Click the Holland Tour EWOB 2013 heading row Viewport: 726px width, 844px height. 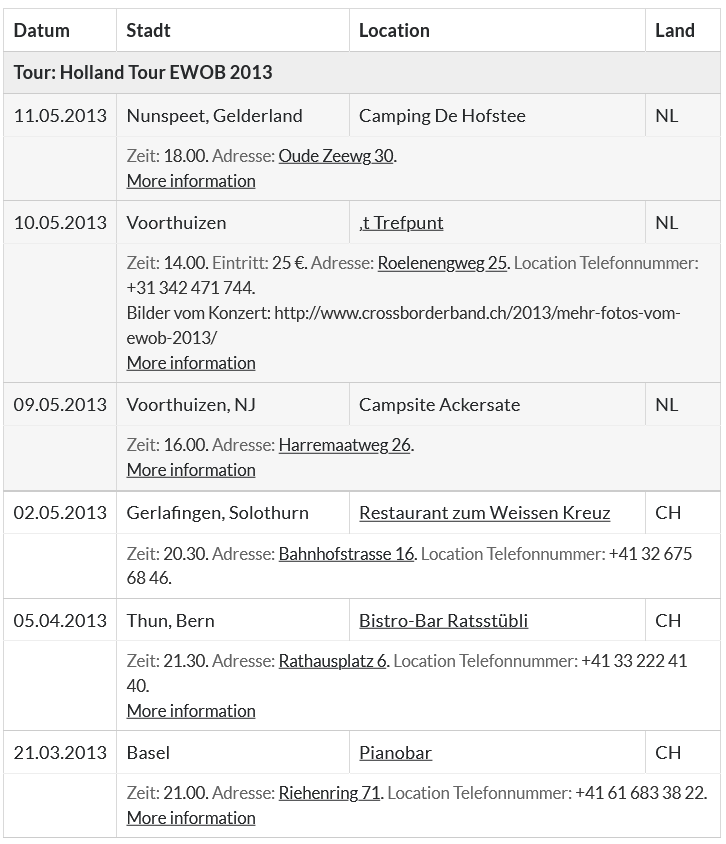pyautogui.click(x=143, y=73)
